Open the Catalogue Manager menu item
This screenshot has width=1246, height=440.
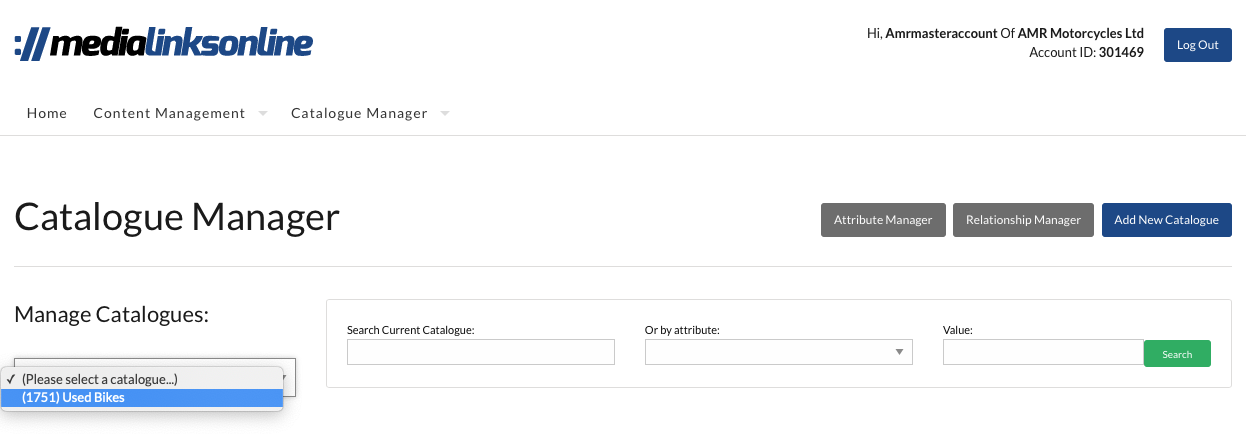[359, 113]
